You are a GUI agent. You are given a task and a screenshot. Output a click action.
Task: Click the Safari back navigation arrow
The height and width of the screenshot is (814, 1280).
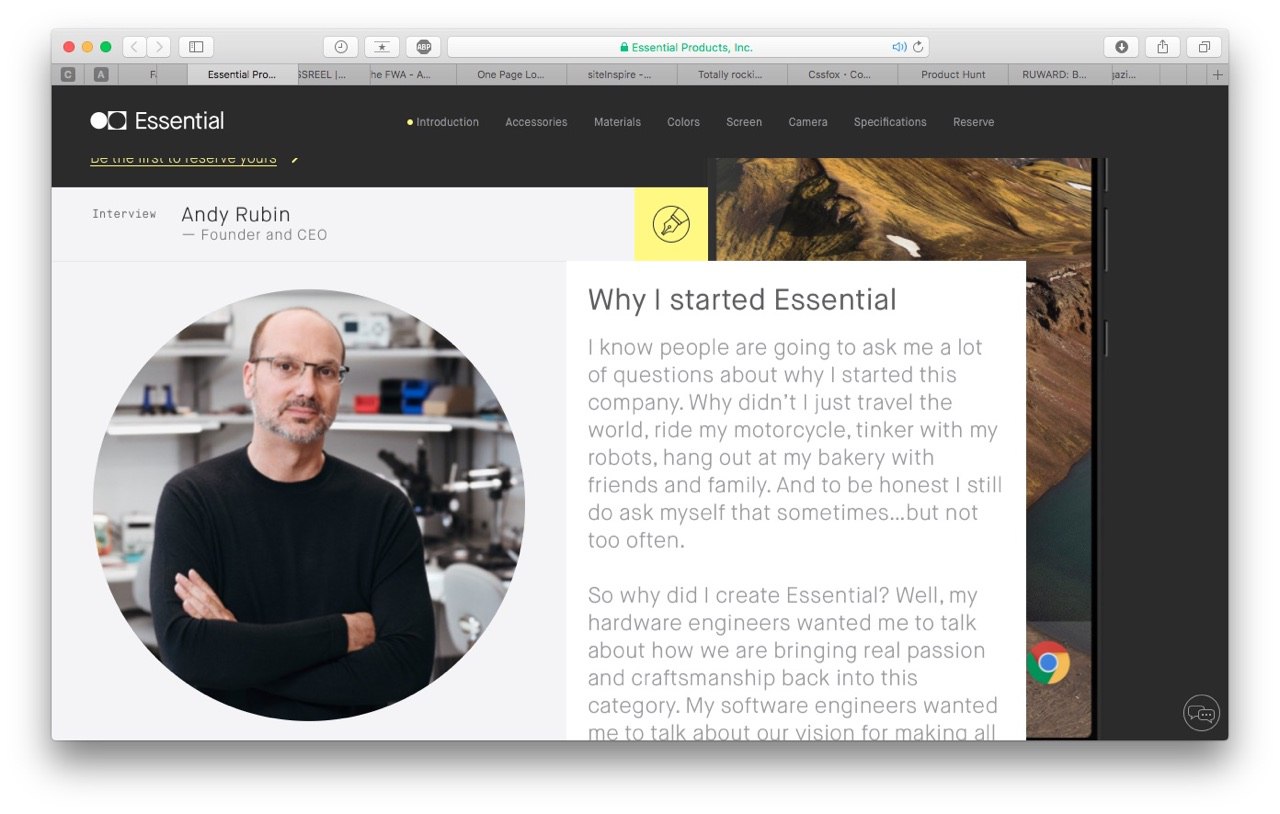(x=135, y=47)
